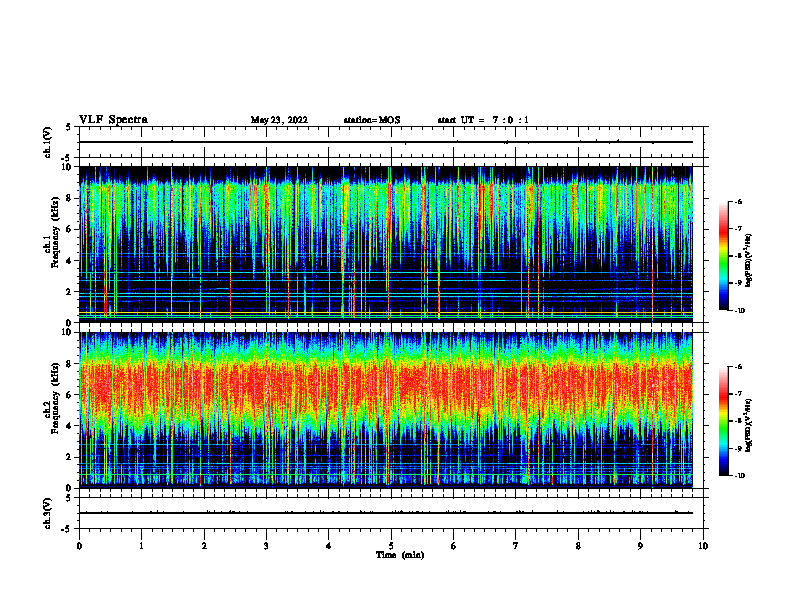Click the ch.1 voltage waveform trace
792x612 pixels.
385,142
